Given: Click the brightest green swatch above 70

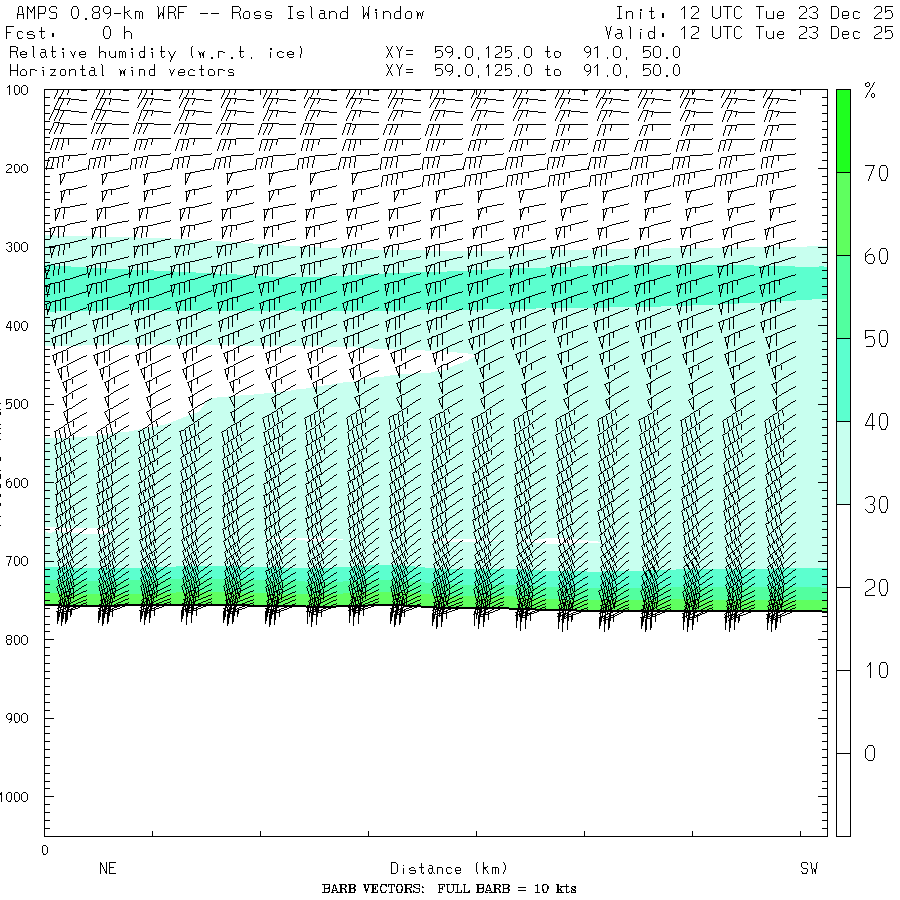Looking at the screenshot, I should (x=843, y=130).
